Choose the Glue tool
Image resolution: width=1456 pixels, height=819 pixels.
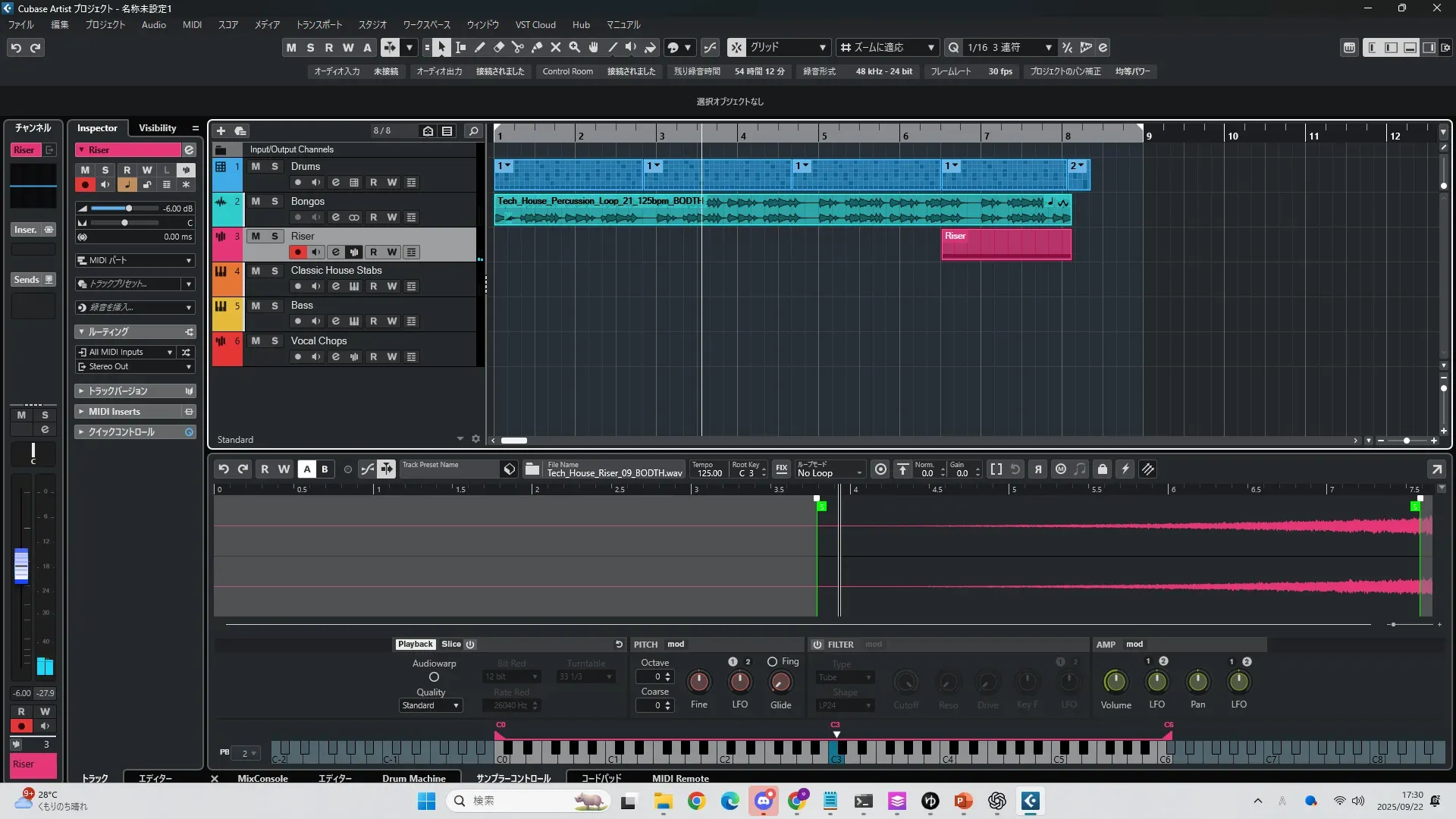[537, 47]
